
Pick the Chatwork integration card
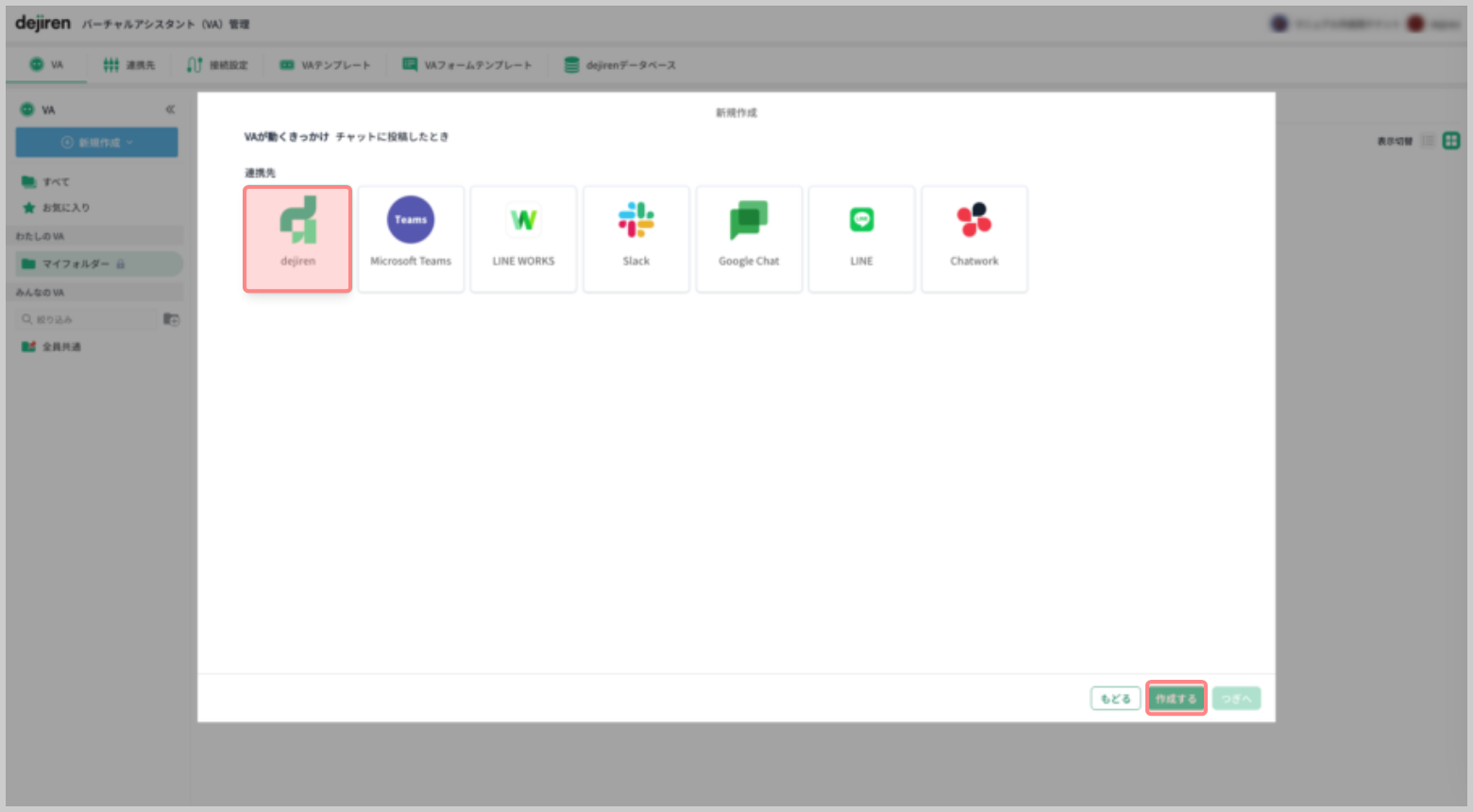(974, 239)
